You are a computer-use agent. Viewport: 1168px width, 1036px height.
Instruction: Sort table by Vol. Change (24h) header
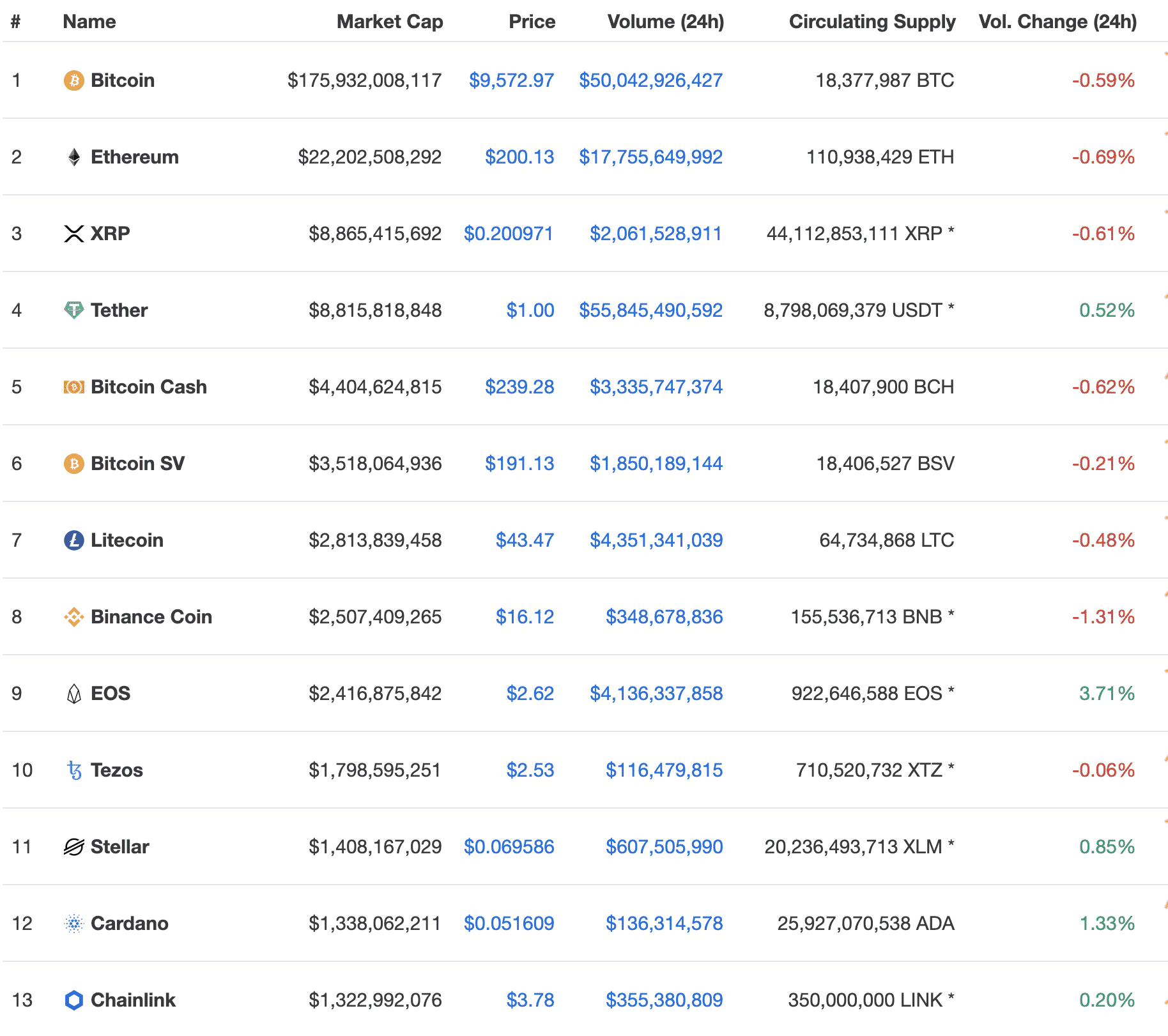[x=1057, y=22]
